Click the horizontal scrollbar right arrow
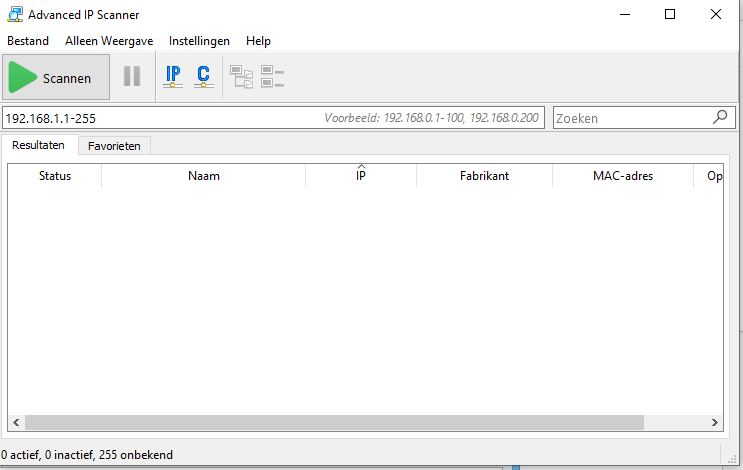 715,423
